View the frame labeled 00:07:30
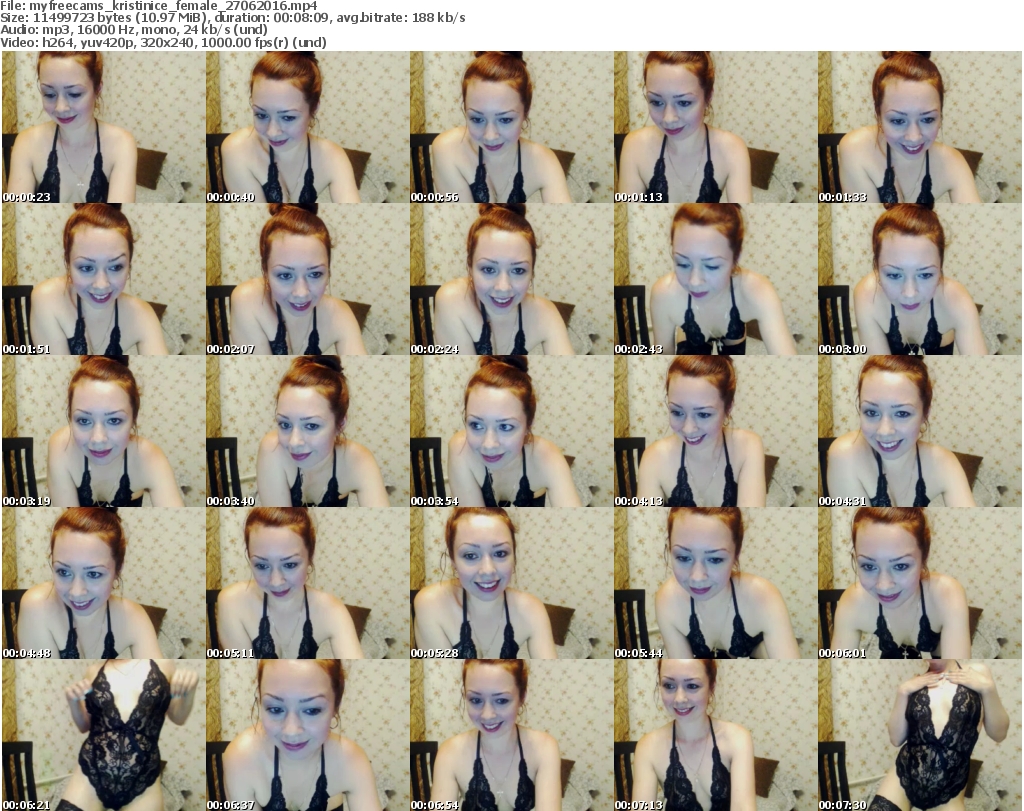Image resolution: width=1024 pixels, height=811 pixels. click(920, 735)
